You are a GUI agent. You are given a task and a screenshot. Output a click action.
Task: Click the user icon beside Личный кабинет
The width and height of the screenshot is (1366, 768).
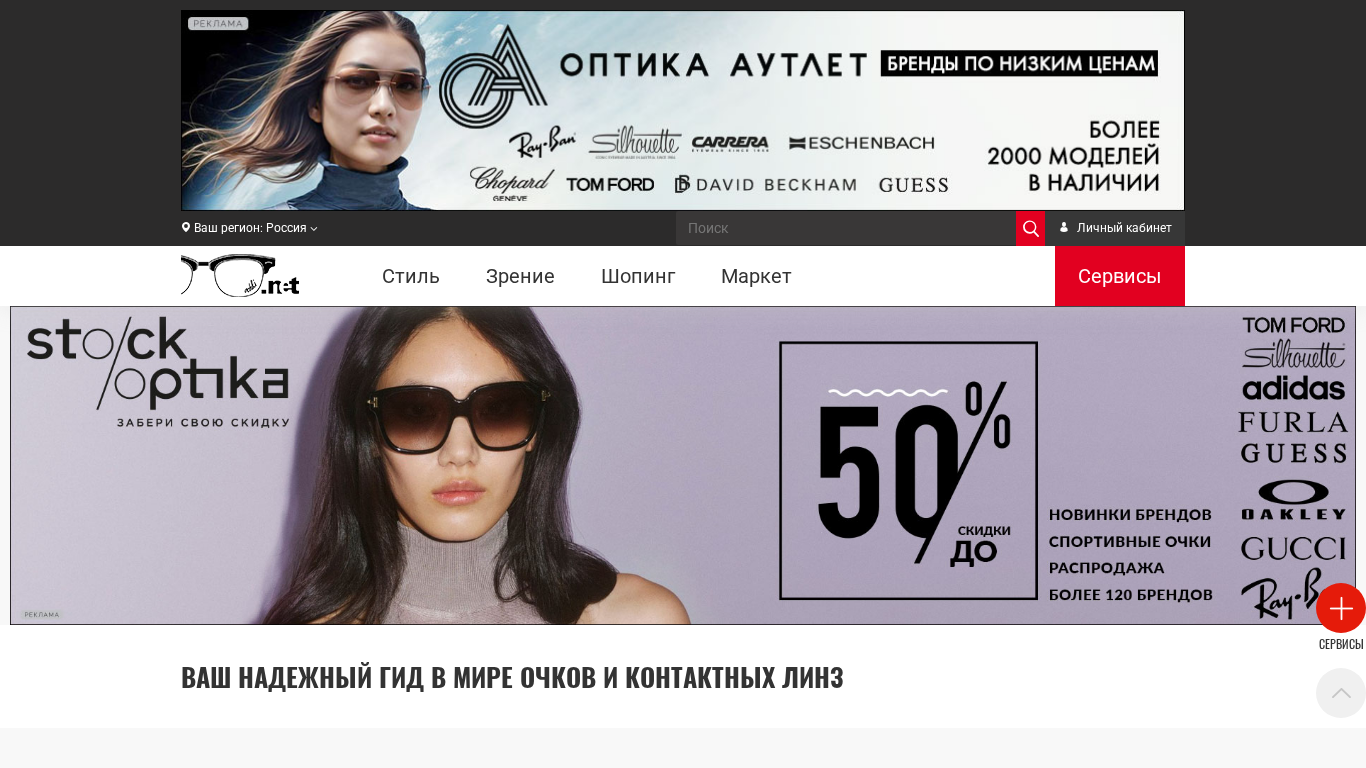click(1064, 228)
